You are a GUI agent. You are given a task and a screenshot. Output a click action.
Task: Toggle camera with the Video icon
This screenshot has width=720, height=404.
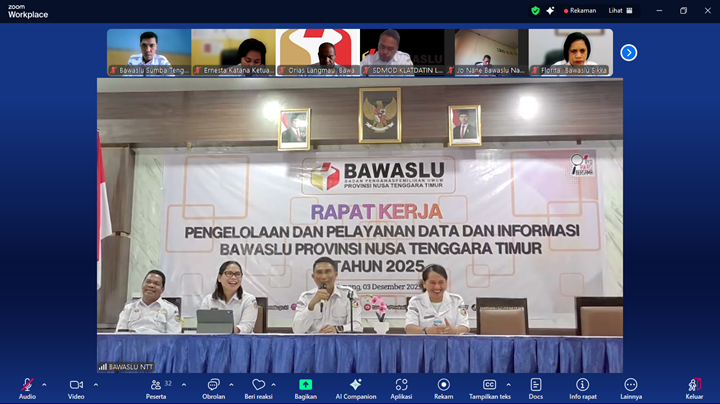pyautogui.click(x=76, y=385)
